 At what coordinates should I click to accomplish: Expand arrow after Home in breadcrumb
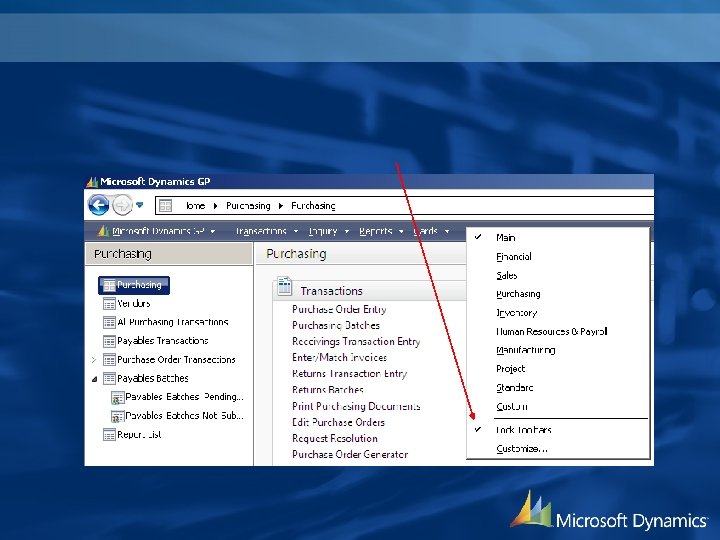(x=215, y=206)
